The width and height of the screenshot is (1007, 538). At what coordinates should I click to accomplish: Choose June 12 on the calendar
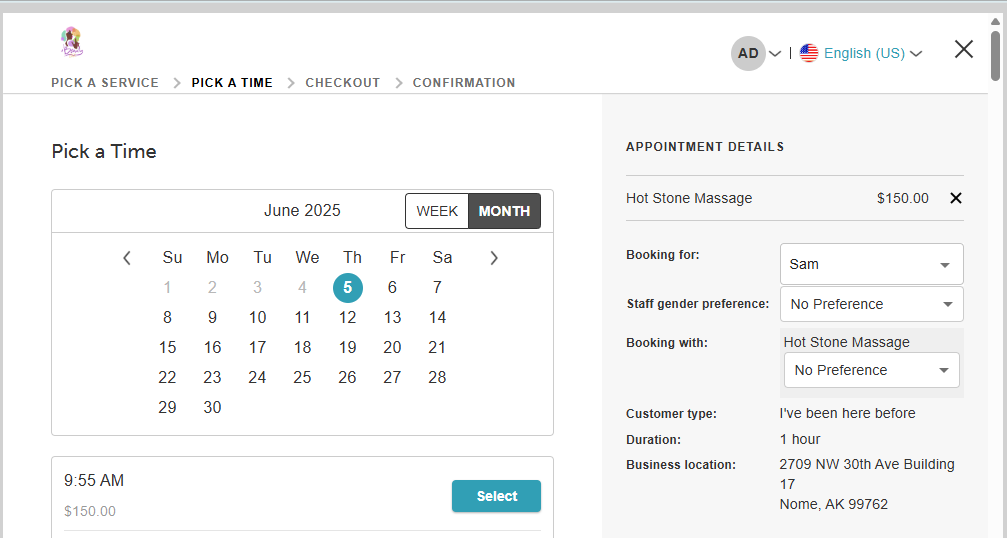347,318
